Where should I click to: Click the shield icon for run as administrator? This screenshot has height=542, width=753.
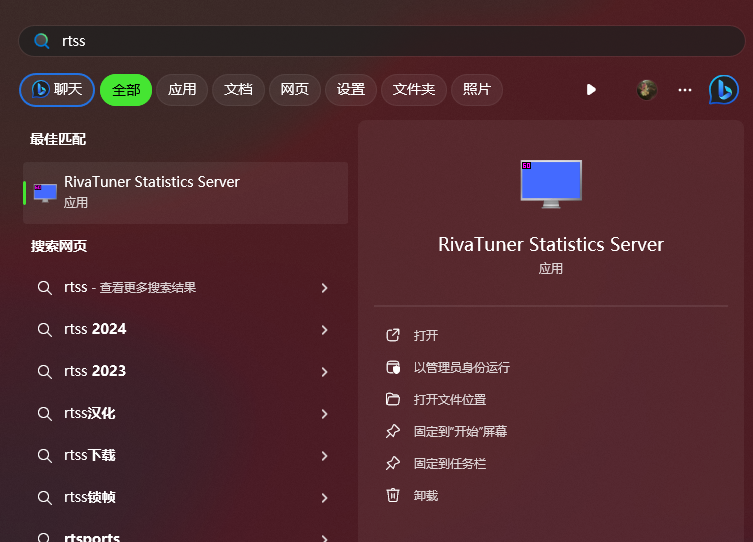click(x=393, y=367)
